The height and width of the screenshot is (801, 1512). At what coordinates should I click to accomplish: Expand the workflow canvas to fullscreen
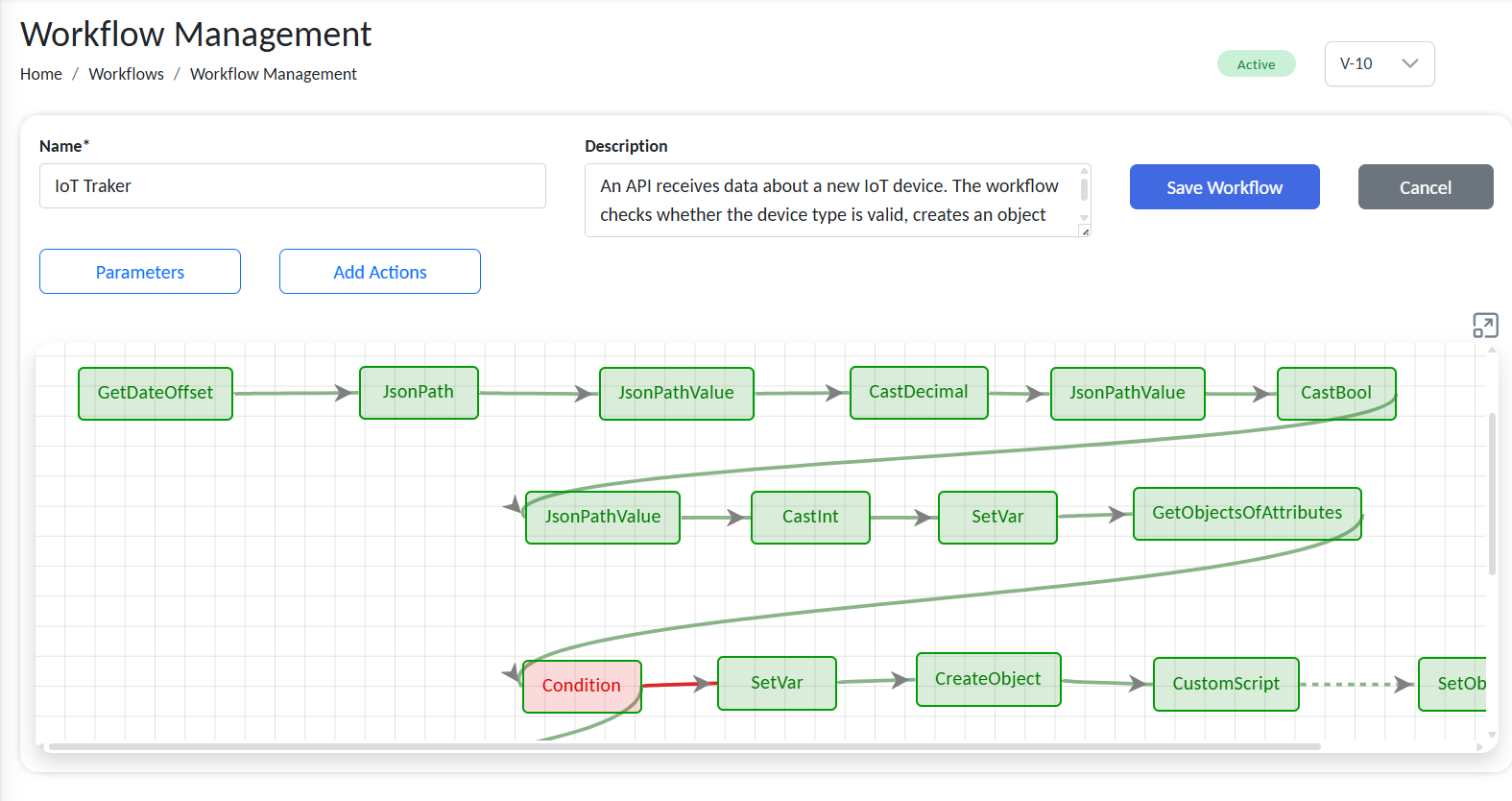1484,326
